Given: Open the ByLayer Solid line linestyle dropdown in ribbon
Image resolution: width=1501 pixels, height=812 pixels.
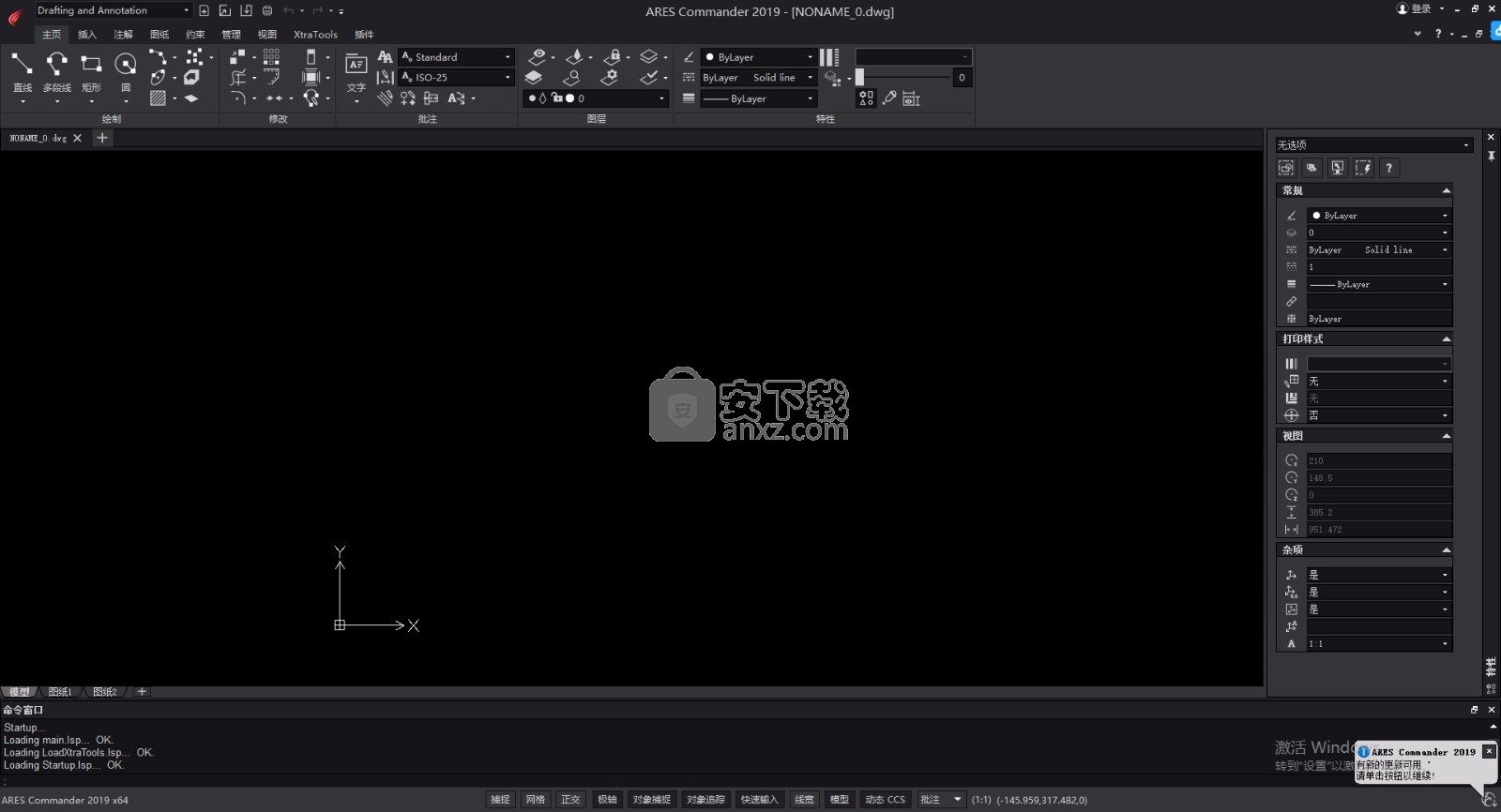Looking at the screenshot, I should pos(758,78).
